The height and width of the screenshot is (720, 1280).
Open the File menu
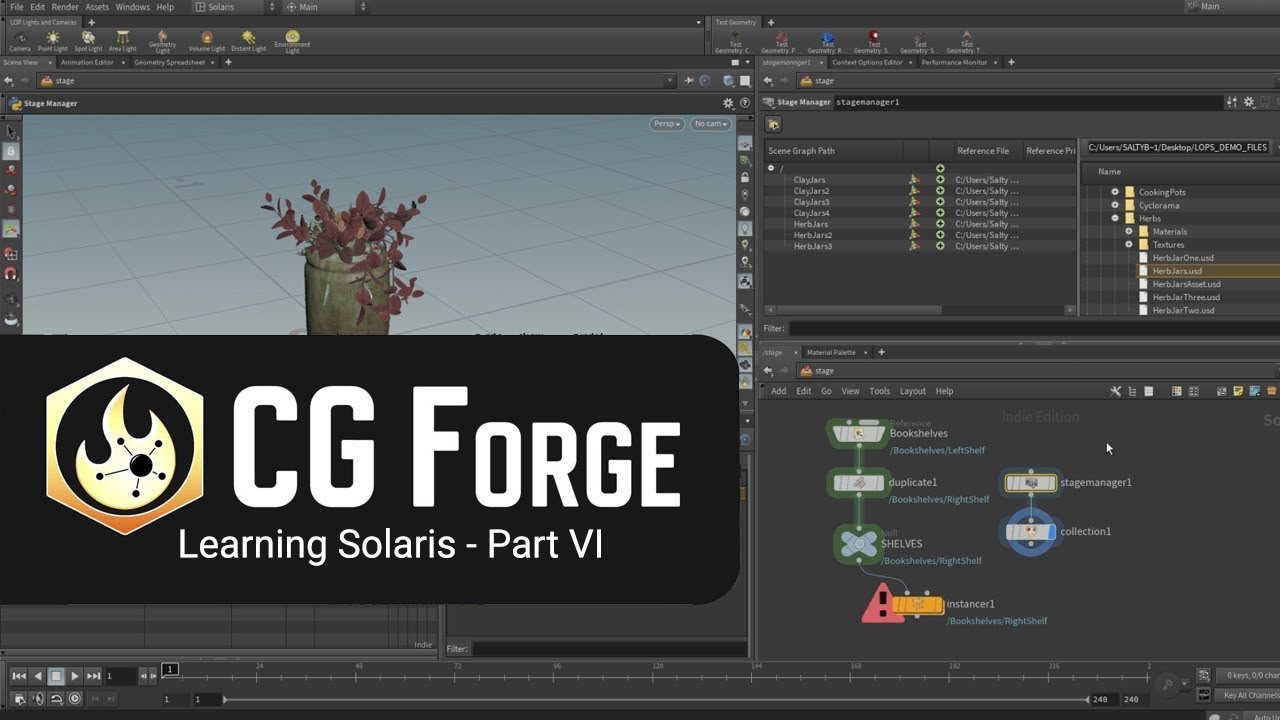point(16,7)
